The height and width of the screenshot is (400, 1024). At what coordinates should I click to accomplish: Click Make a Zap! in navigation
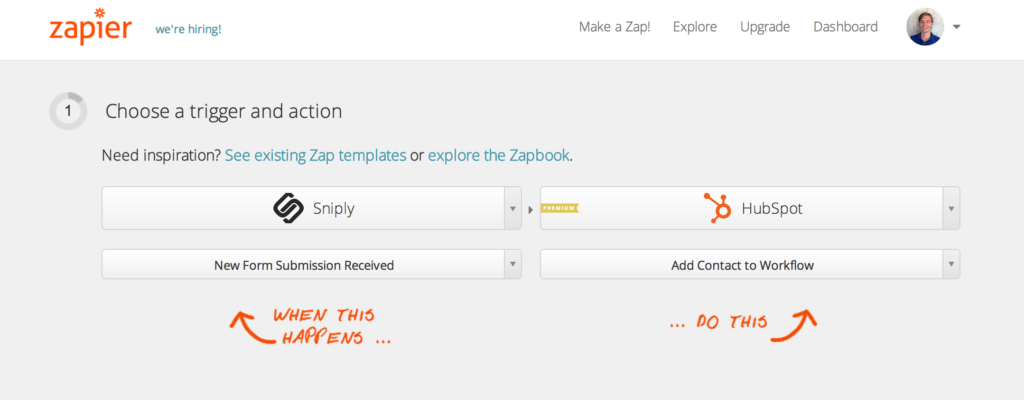(614, 27)
